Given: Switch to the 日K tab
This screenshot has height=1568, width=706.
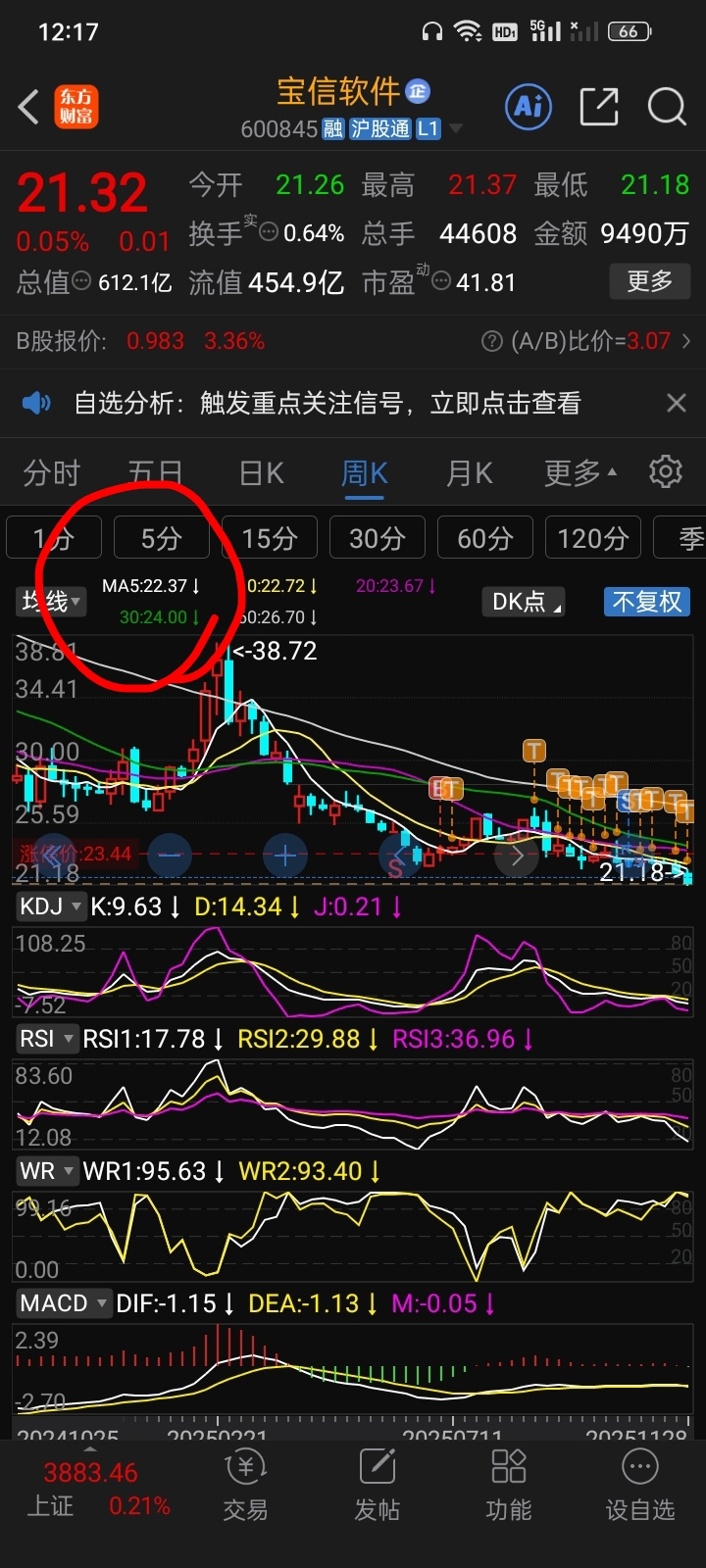Looking at the screenshot, I should pyautogui.click(x=261, y=473).
